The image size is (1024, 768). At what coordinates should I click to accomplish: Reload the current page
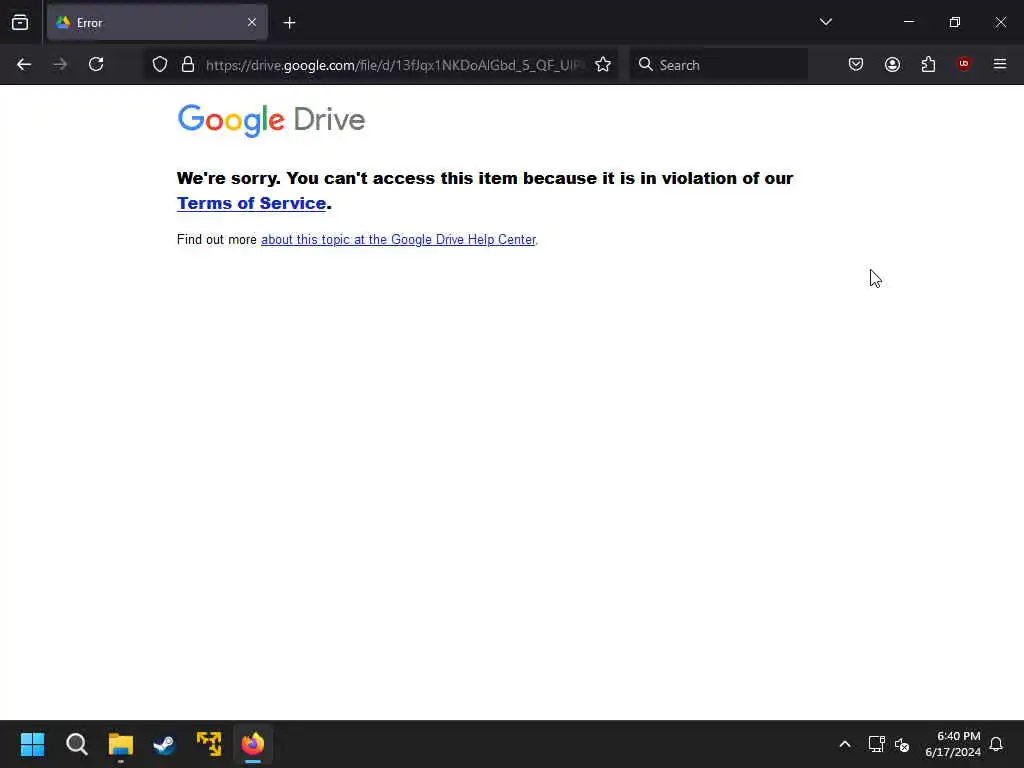tap(96, 64)
